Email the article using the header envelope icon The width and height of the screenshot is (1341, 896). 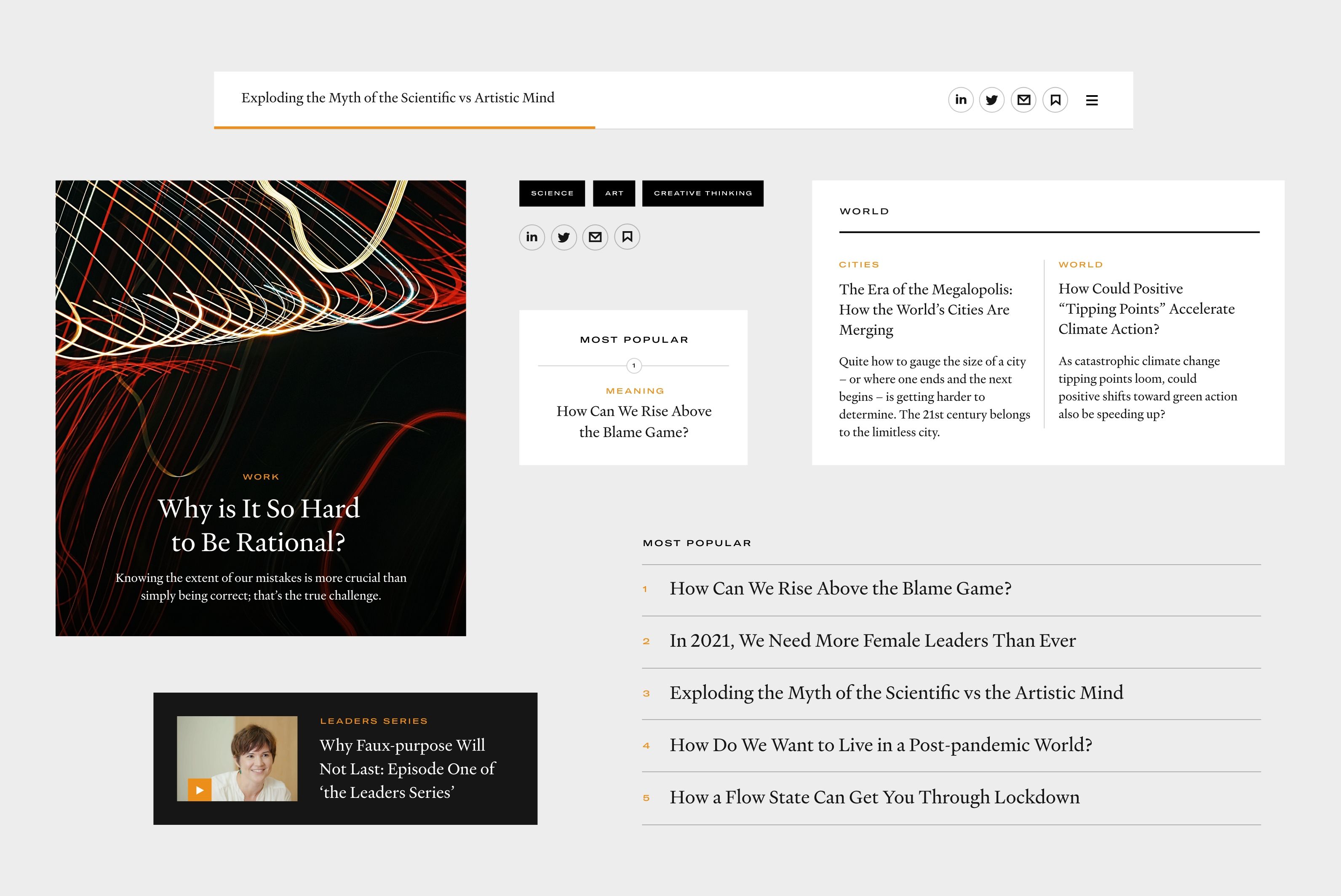coord(1023,99)
